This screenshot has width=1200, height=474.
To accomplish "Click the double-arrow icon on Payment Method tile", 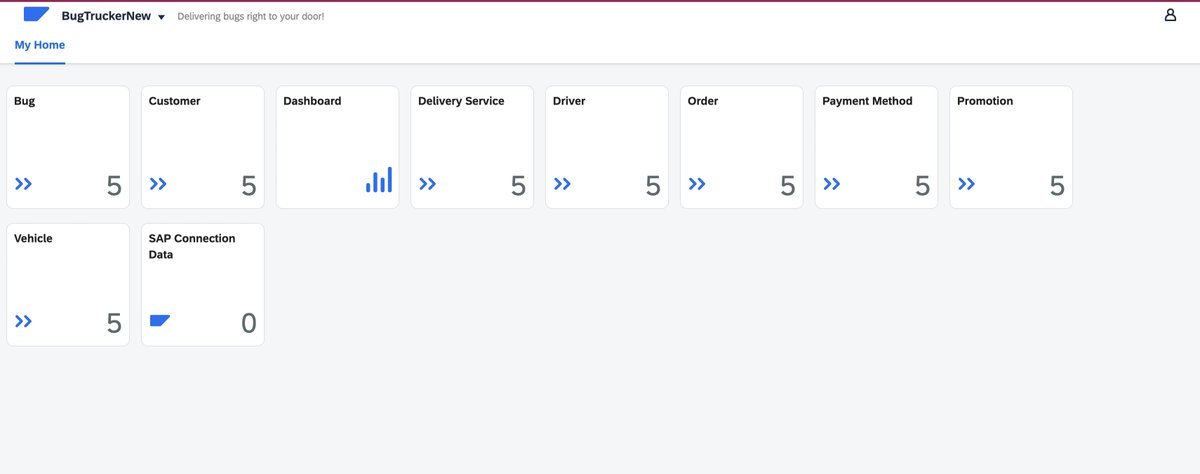I will [832, 184].
